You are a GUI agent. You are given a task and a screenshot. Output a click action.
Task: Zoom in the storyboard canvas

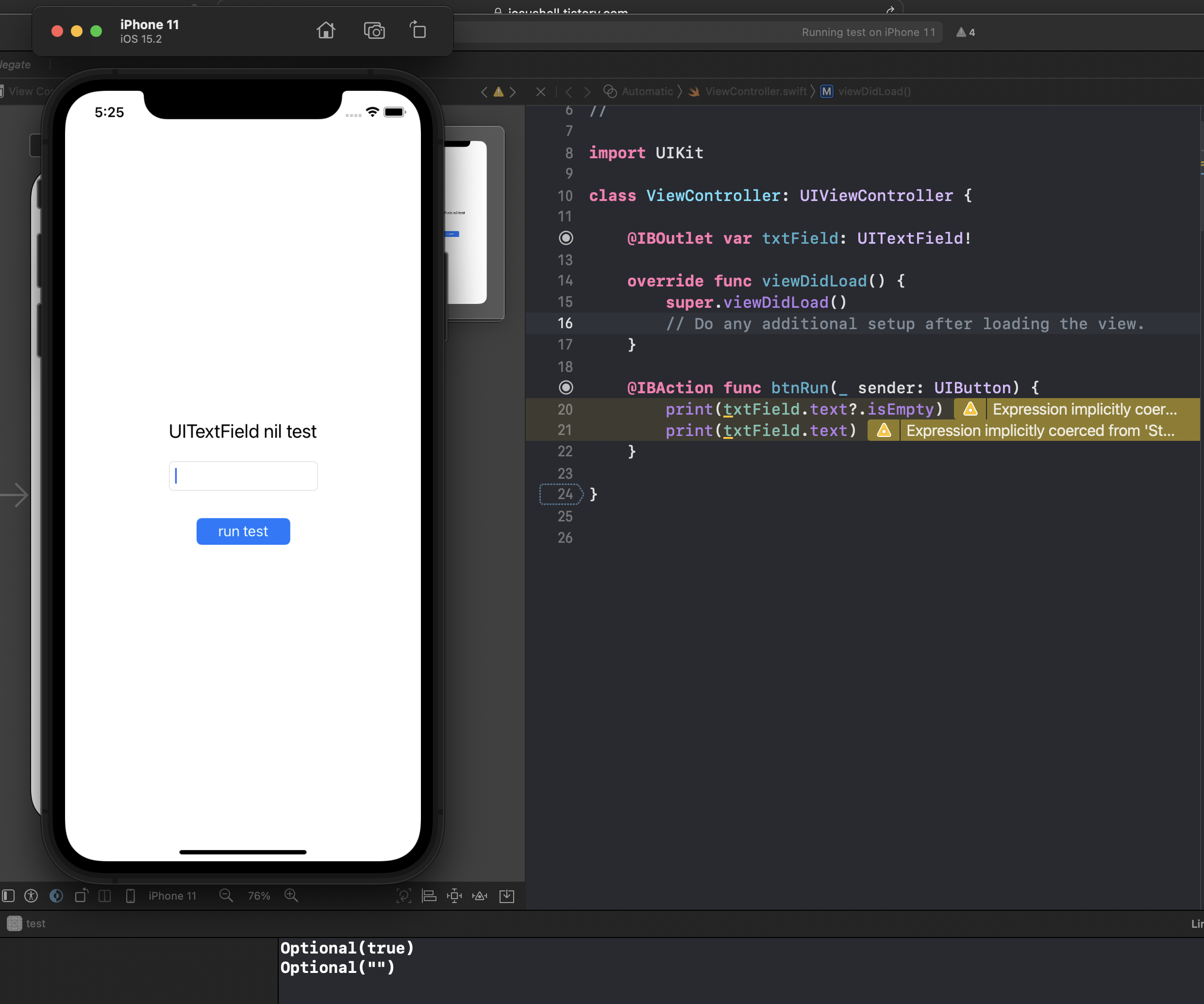pos(291,896)
